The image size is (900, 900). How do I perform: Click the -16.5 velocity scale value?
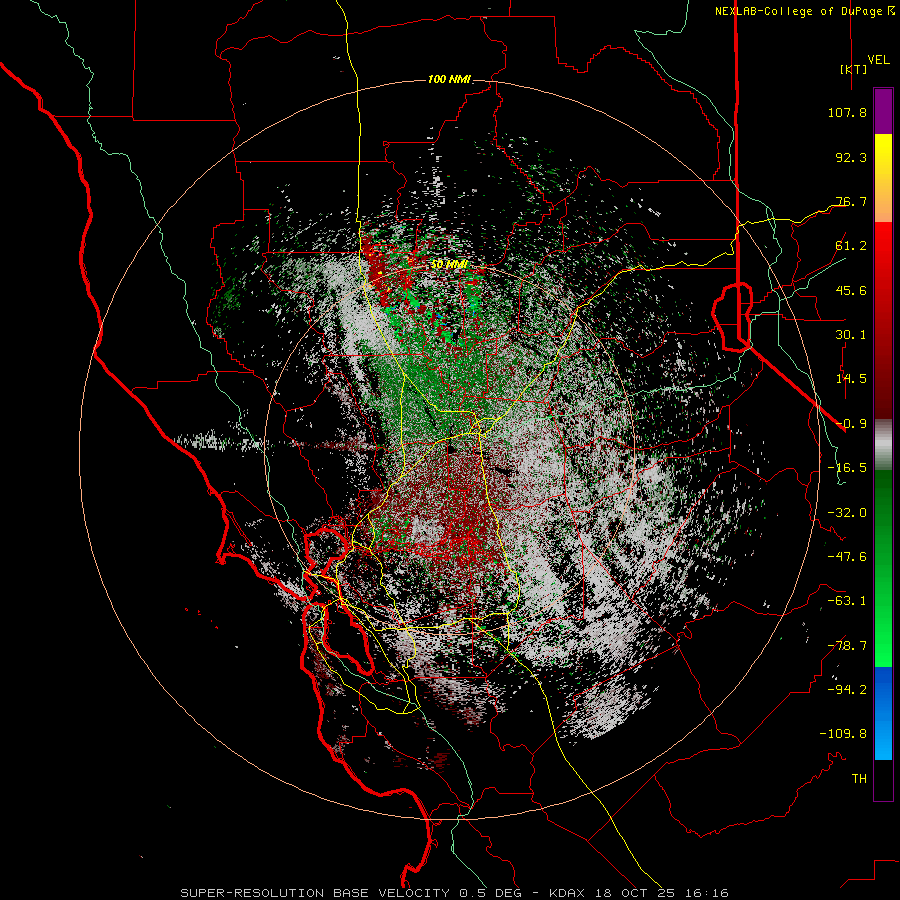click(847, 468)
